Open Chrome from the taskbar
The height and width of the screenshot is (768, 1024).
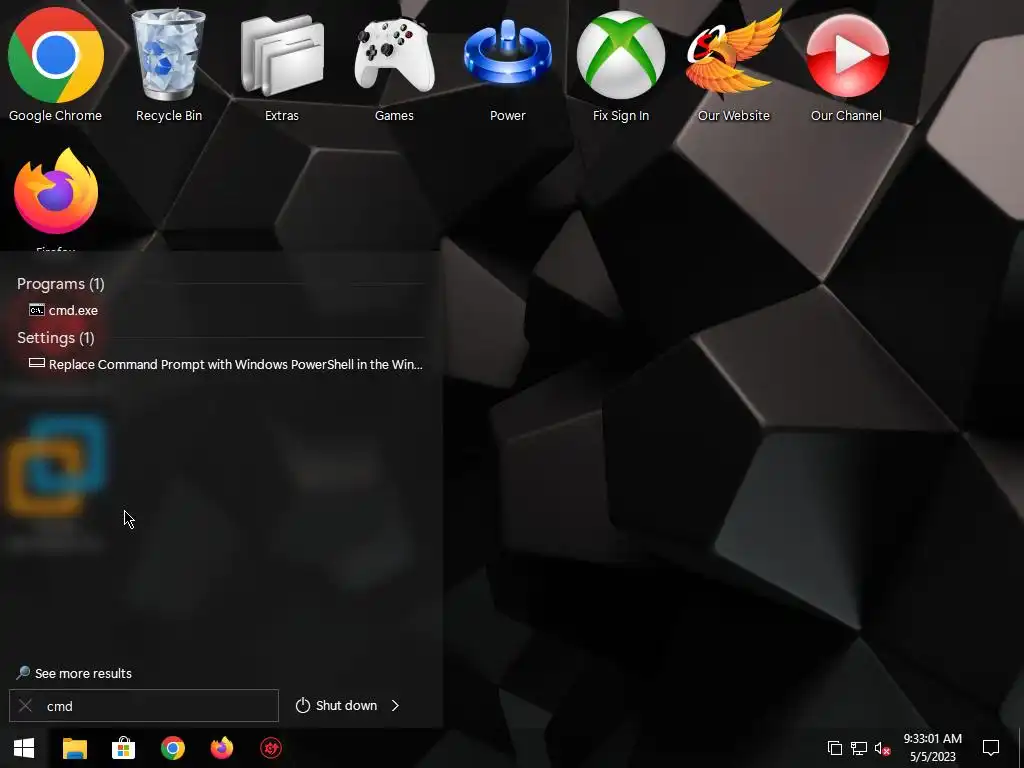(x=173, y=748)
